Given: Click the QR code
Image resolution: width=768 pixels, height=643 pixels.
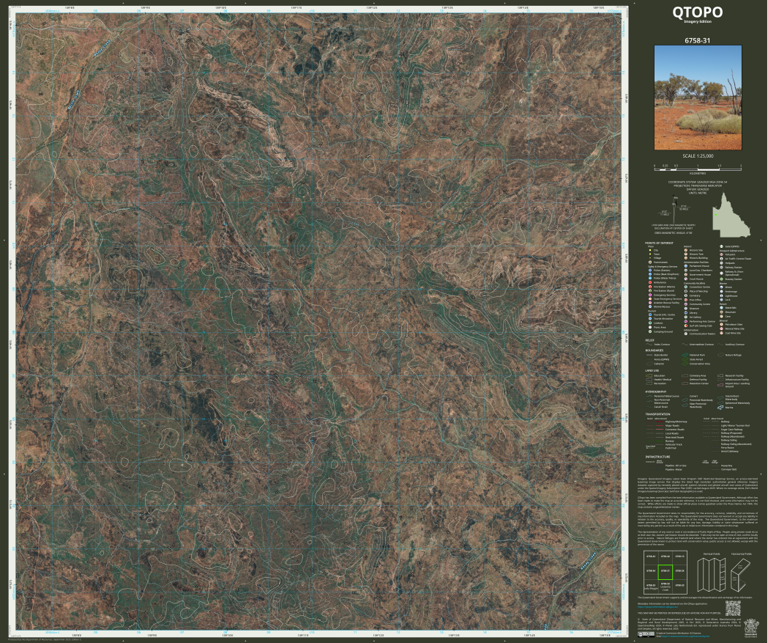Looking at the screenshot, I should coord(733,608).
